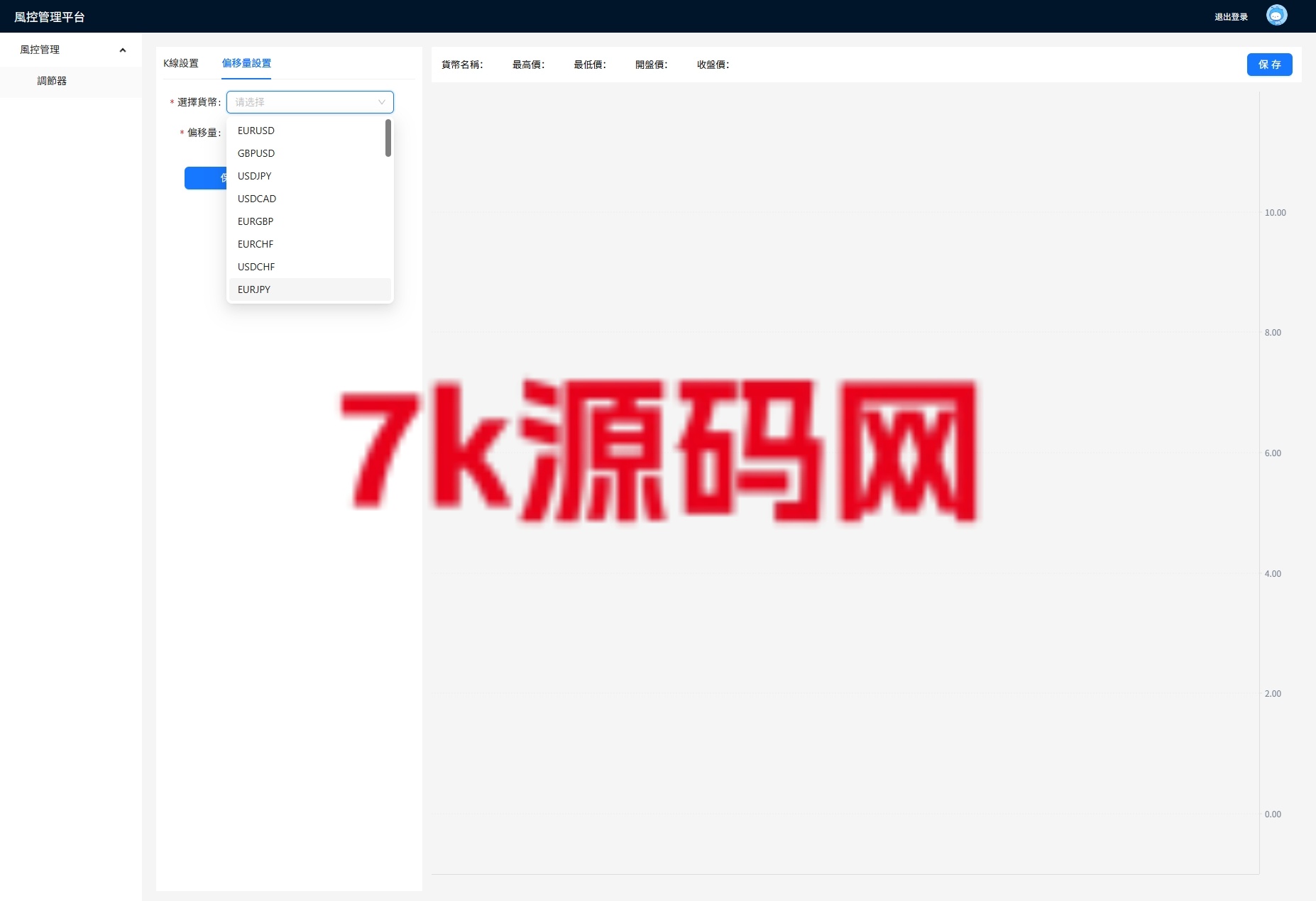Click the 開盤價 label
The image size is (1316, 901).
651,65
